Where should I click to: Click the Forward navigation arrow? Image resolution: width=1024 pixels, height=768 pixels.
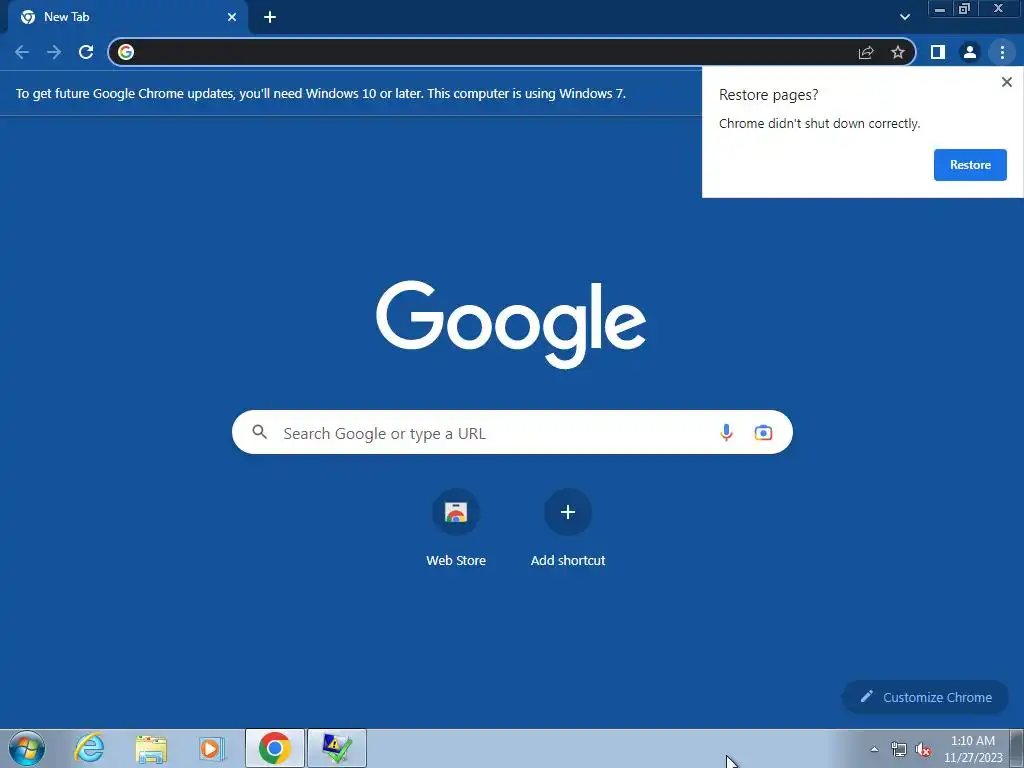tap(54, 52)
